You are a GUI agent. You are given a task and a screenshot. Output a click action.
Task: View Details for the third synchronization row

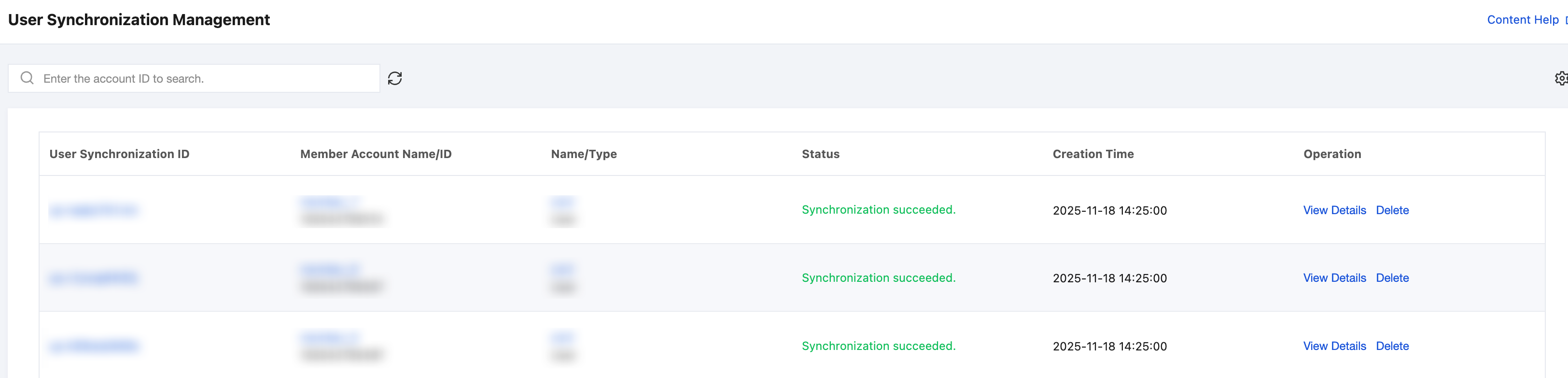(1334, 346)
